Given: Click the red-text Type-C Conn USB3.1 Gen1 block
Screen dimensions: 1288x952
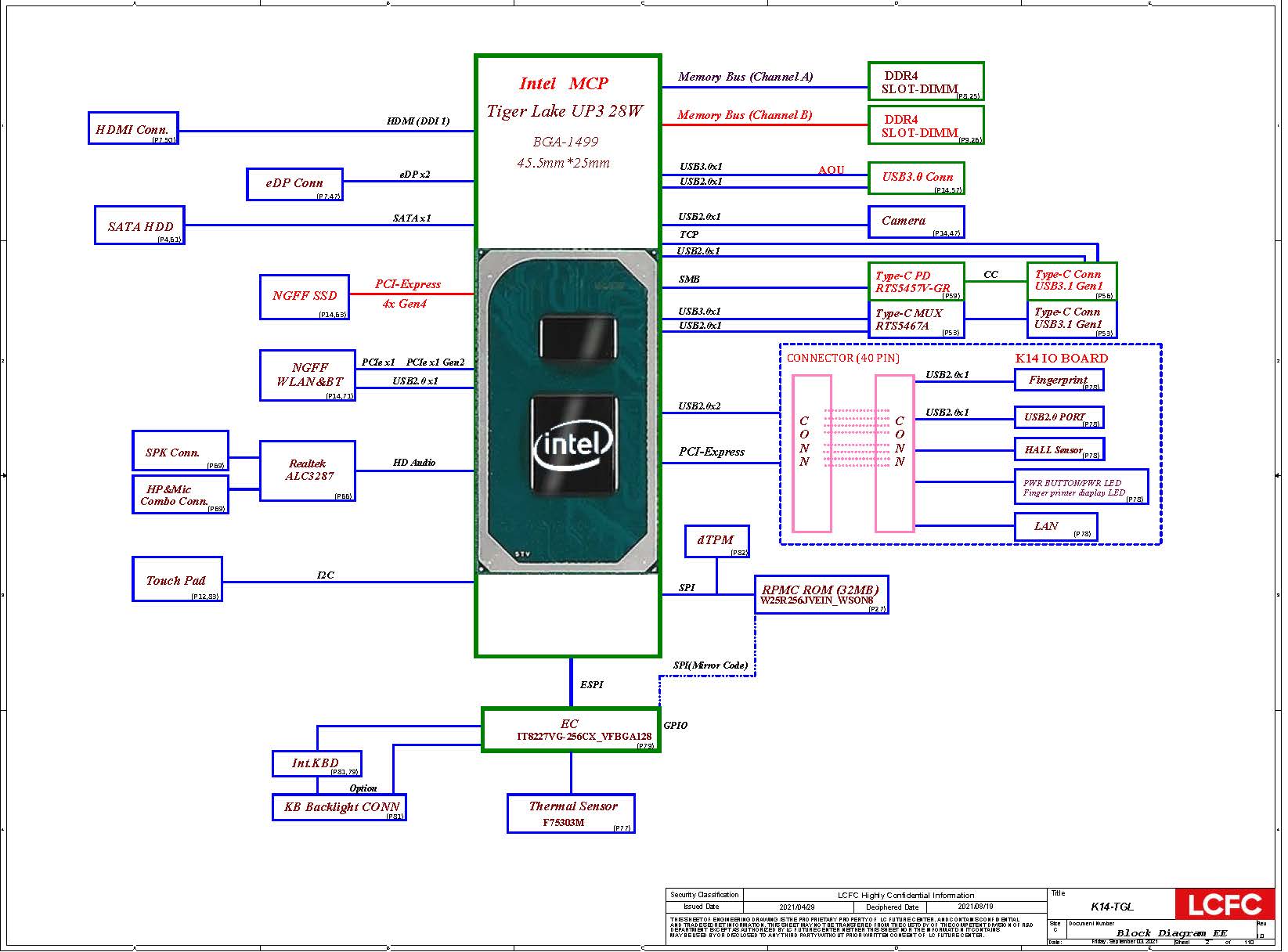Looking at the screenshot, I should (x=1072, y=282).
